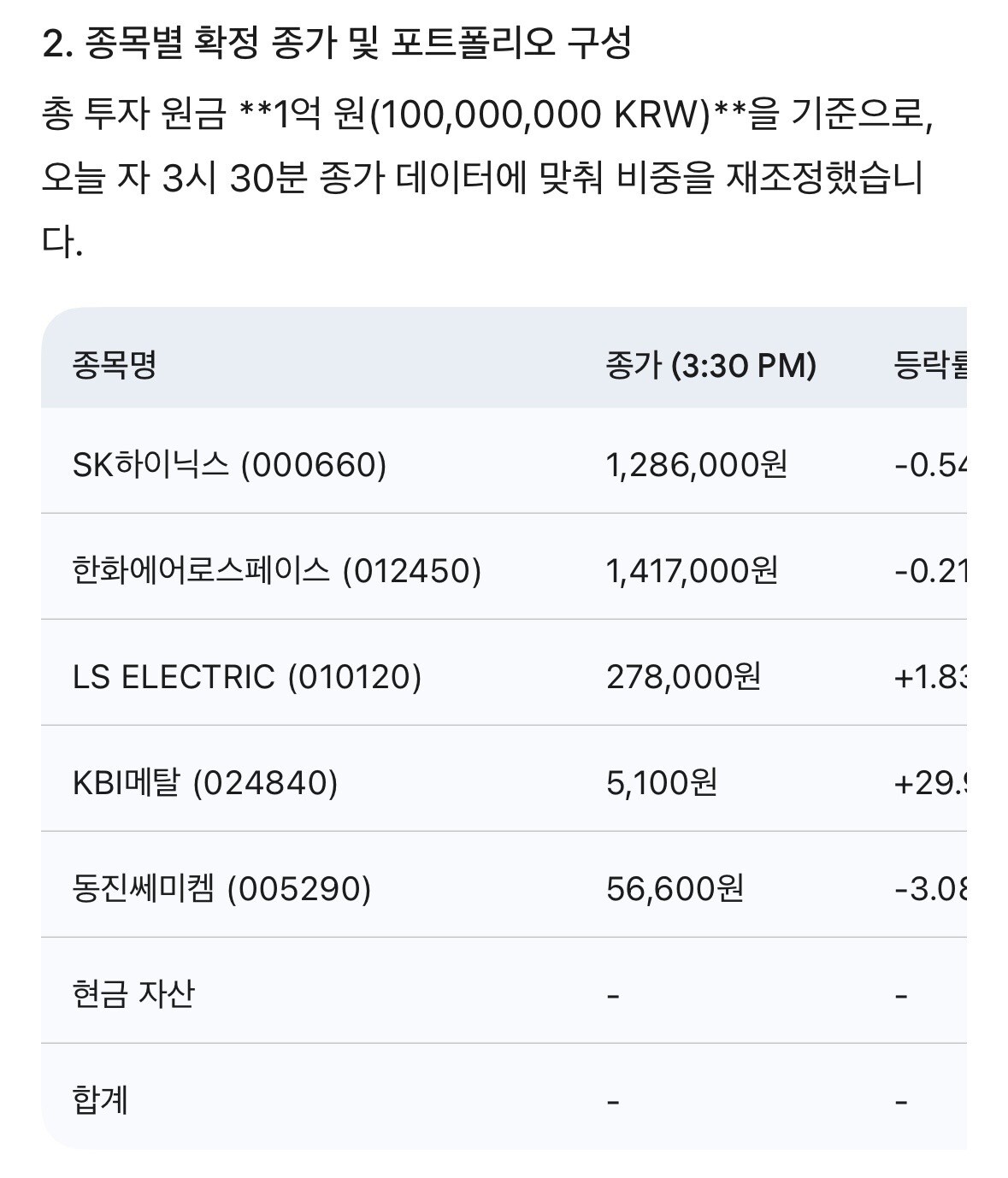Click the '동진쎄미켐 (005290)' stock name
Screen dimensions: 1008x1178
222,888
